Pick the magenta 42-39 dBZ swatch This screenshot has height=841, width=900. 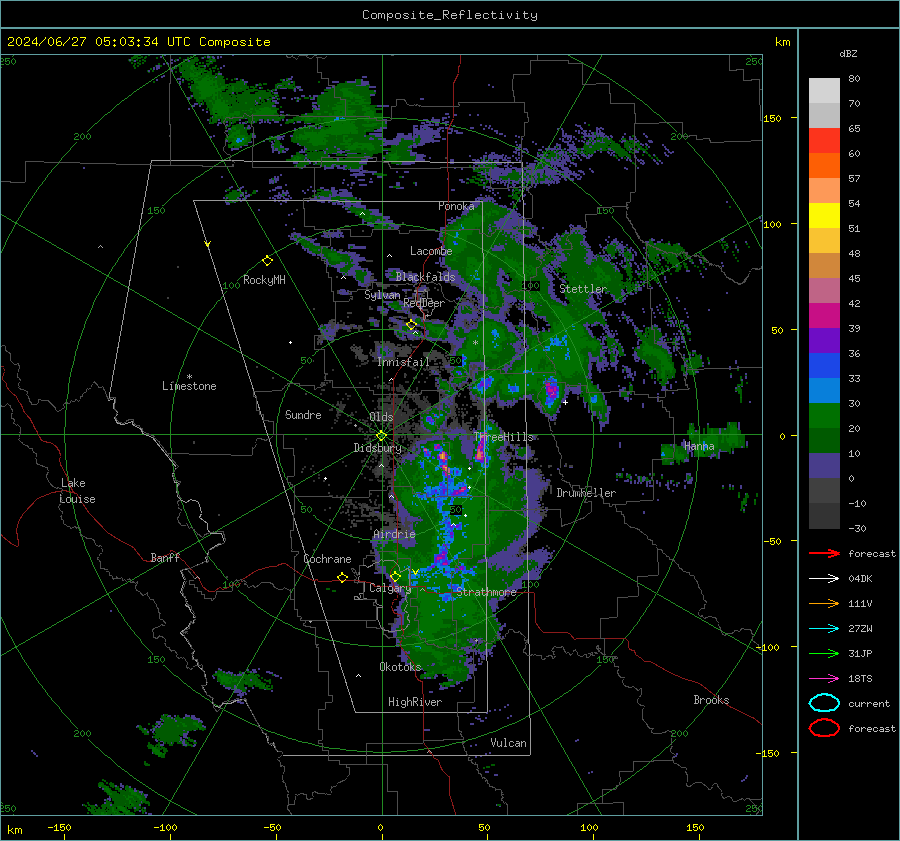coord(824,316)
